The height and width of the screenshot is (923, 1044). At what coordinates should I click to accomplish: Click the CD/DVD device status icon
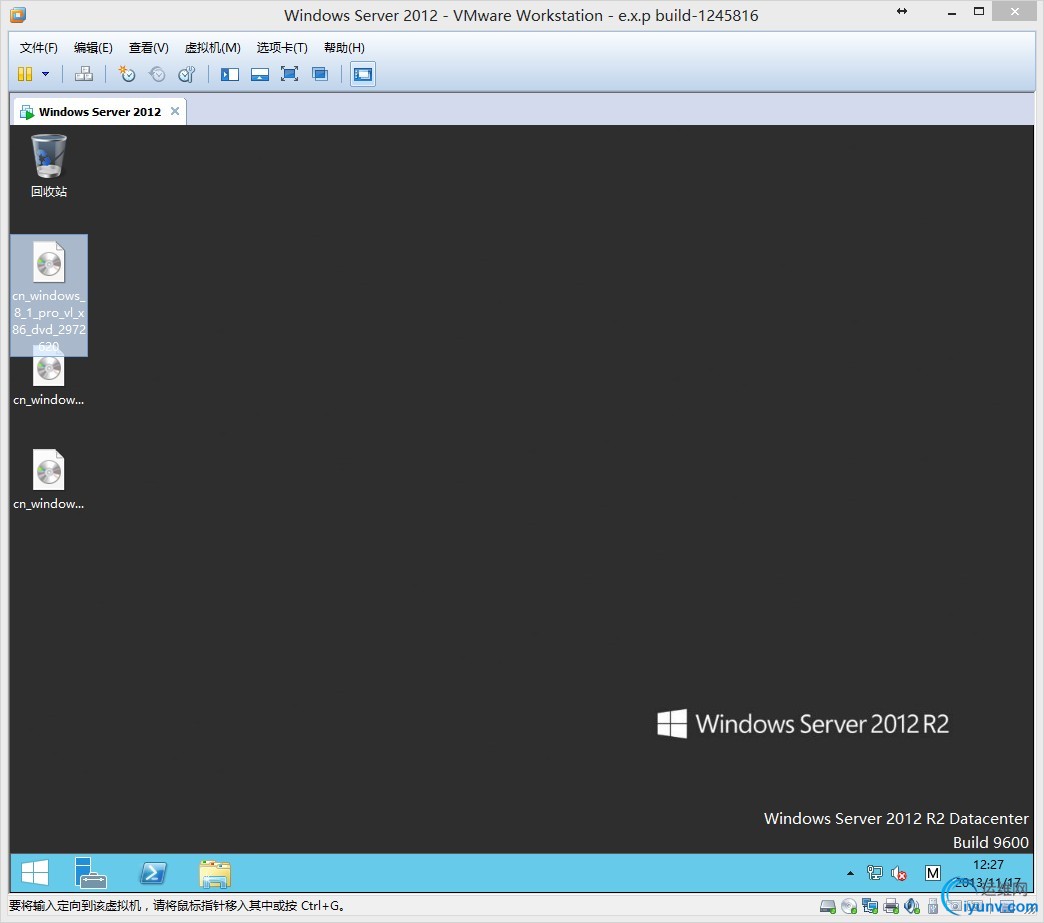coord(849,906)
